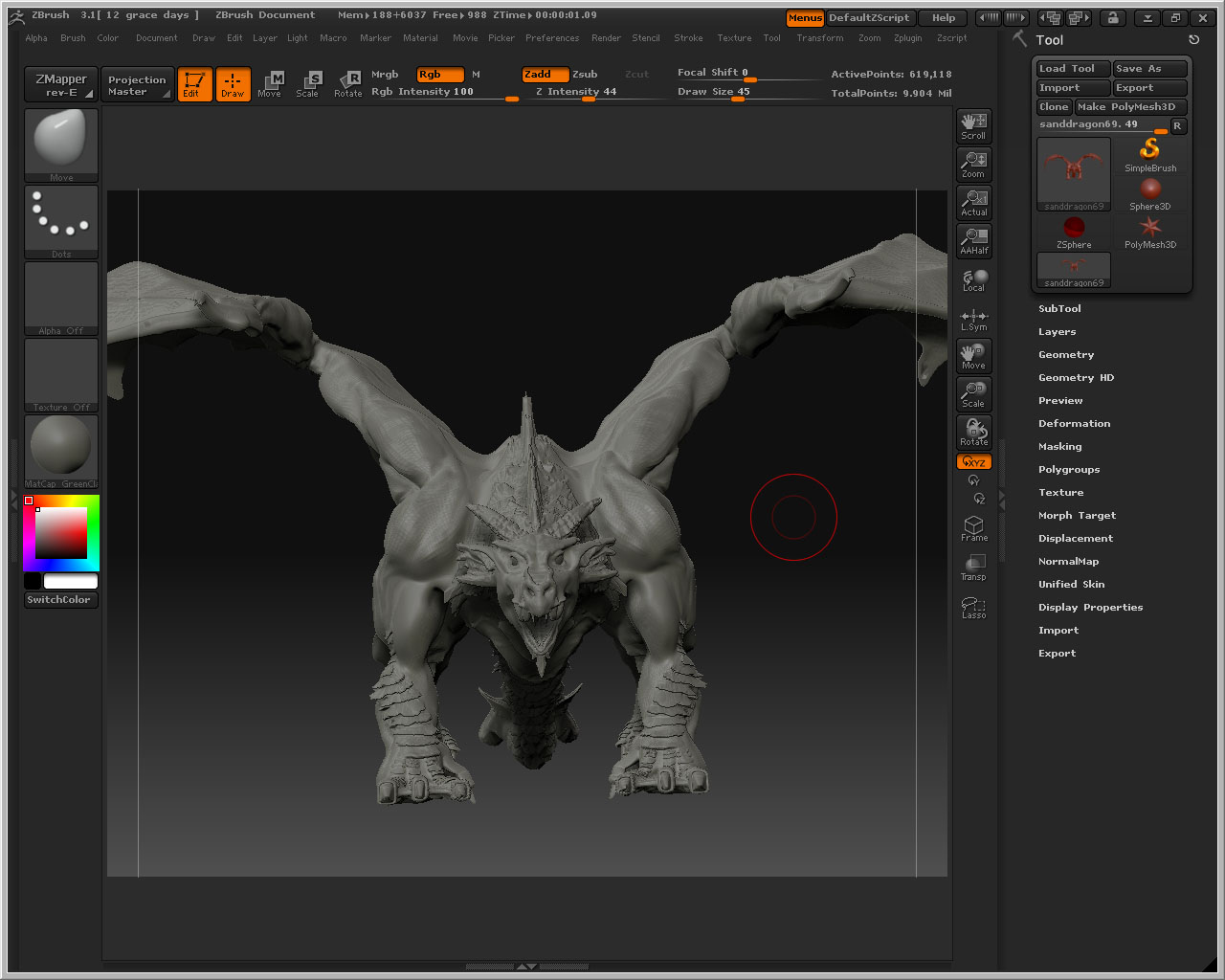The height and width of the screenshot is (980, 1225).
Task: Select the Scale button in top shelf
Action: [307, 84]
